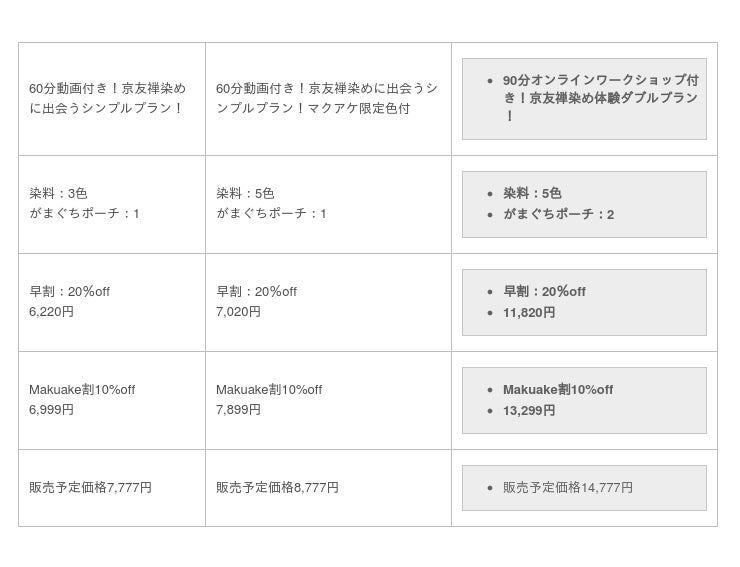The width and height of the screenshot is (740, 567).
Task: Select the bold Makuake割10%off in gray box
Action: 558,389
